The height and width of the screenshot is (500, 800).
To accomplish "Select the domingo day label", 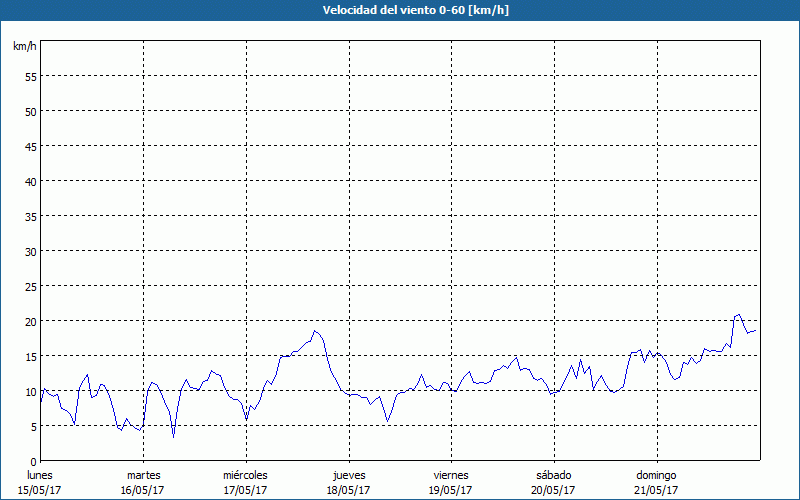I will pos(656,475).
